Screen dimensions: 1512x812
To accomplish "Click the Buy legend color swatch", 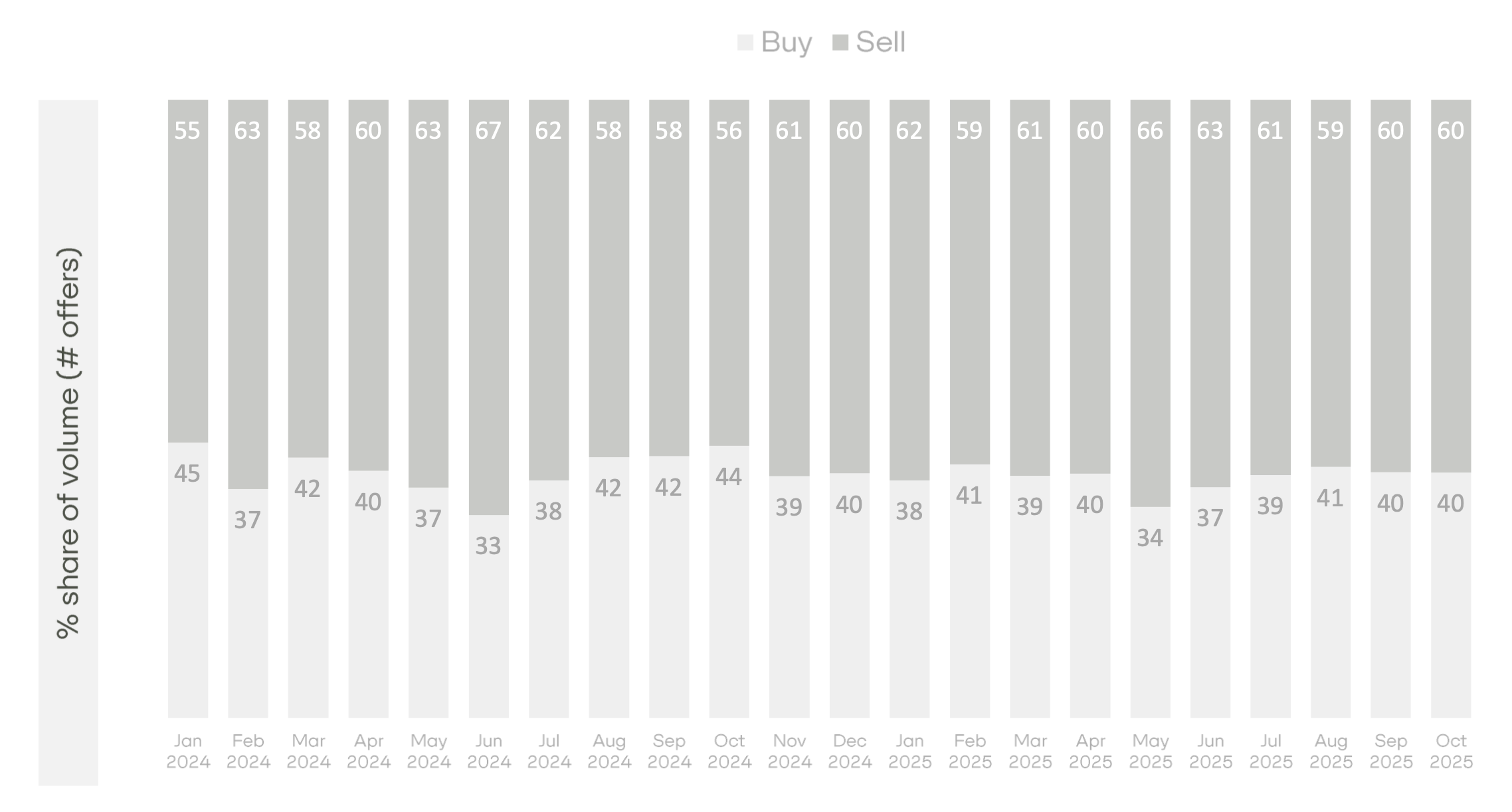I will pyautogui.click(x=745, y=43).
